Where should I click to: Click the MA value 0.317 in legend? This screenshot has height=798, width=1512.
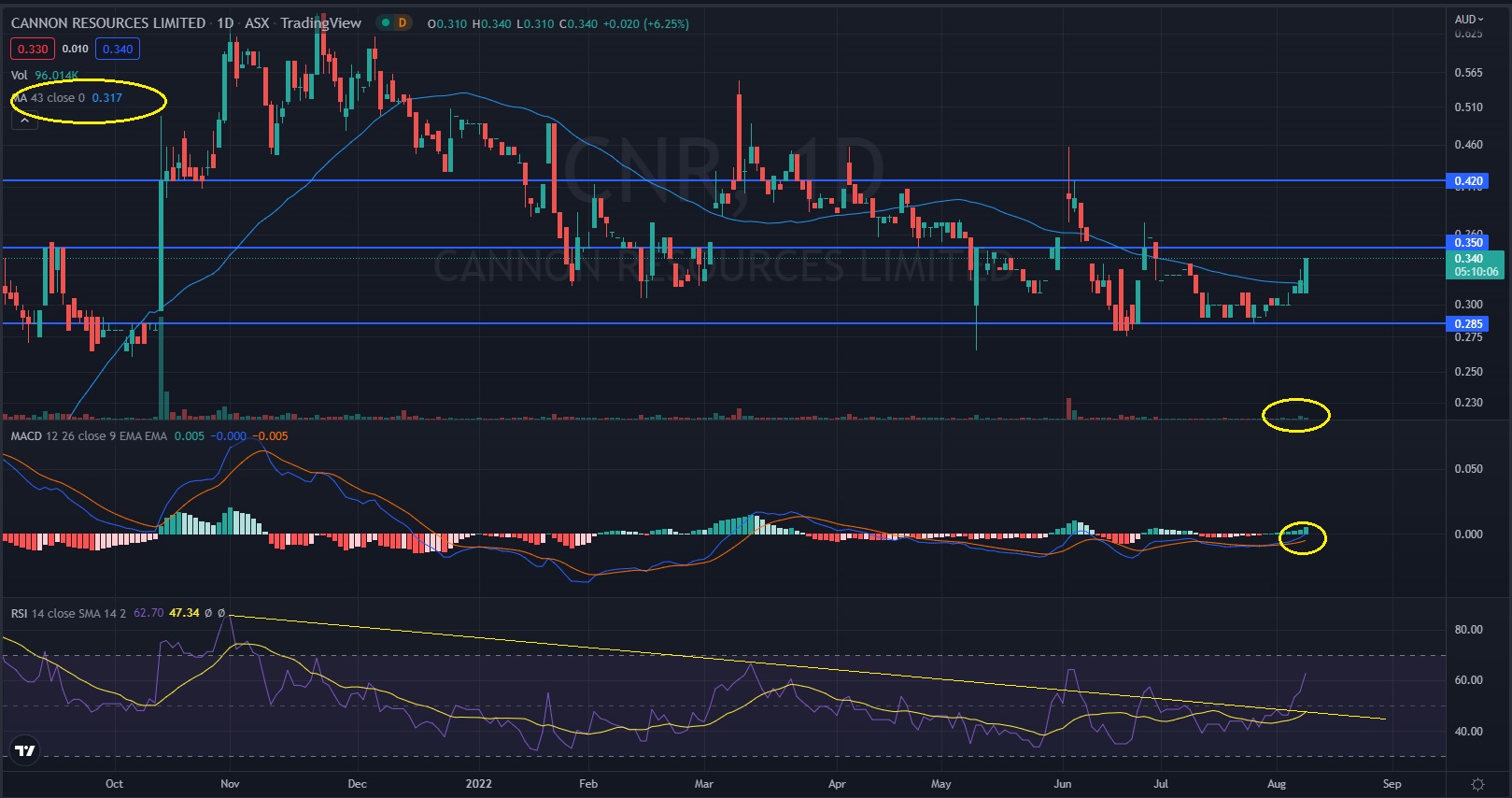point(107,97)
